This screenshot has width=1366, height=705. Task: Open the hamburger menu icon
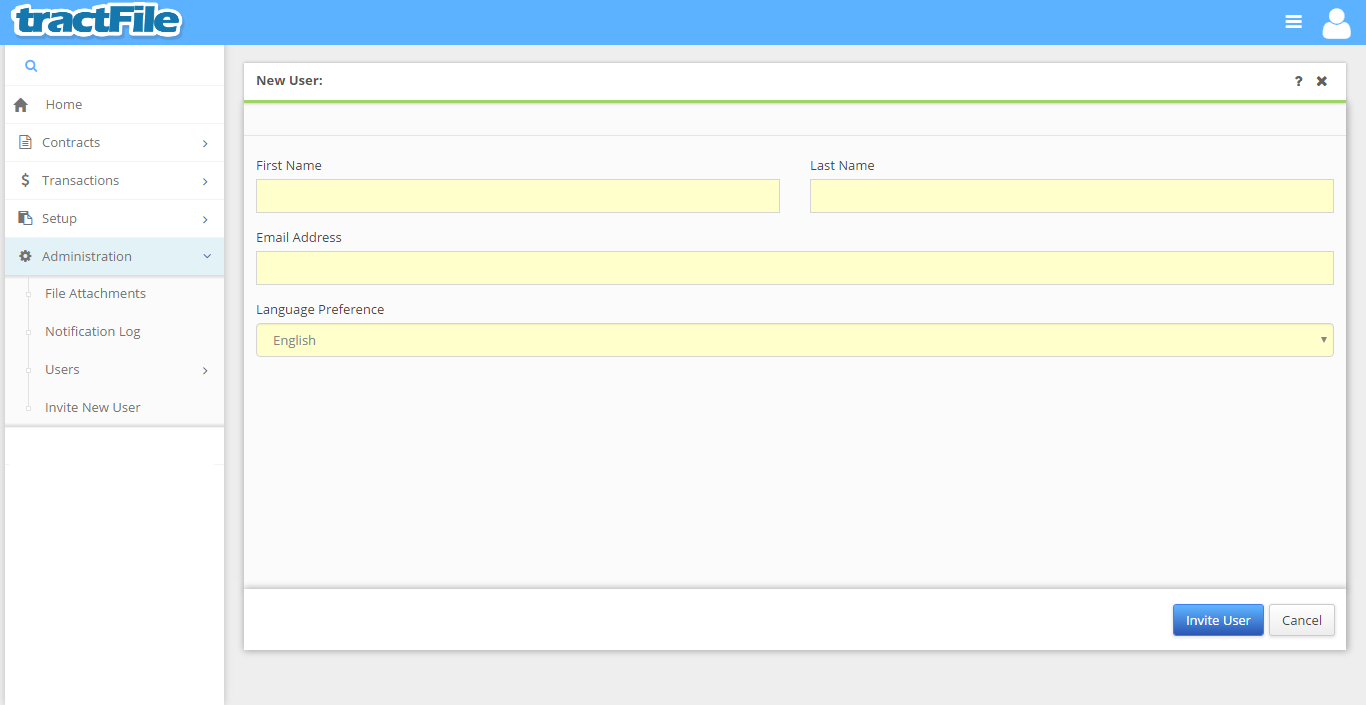pyautogui.click(x=1293, y=22)
